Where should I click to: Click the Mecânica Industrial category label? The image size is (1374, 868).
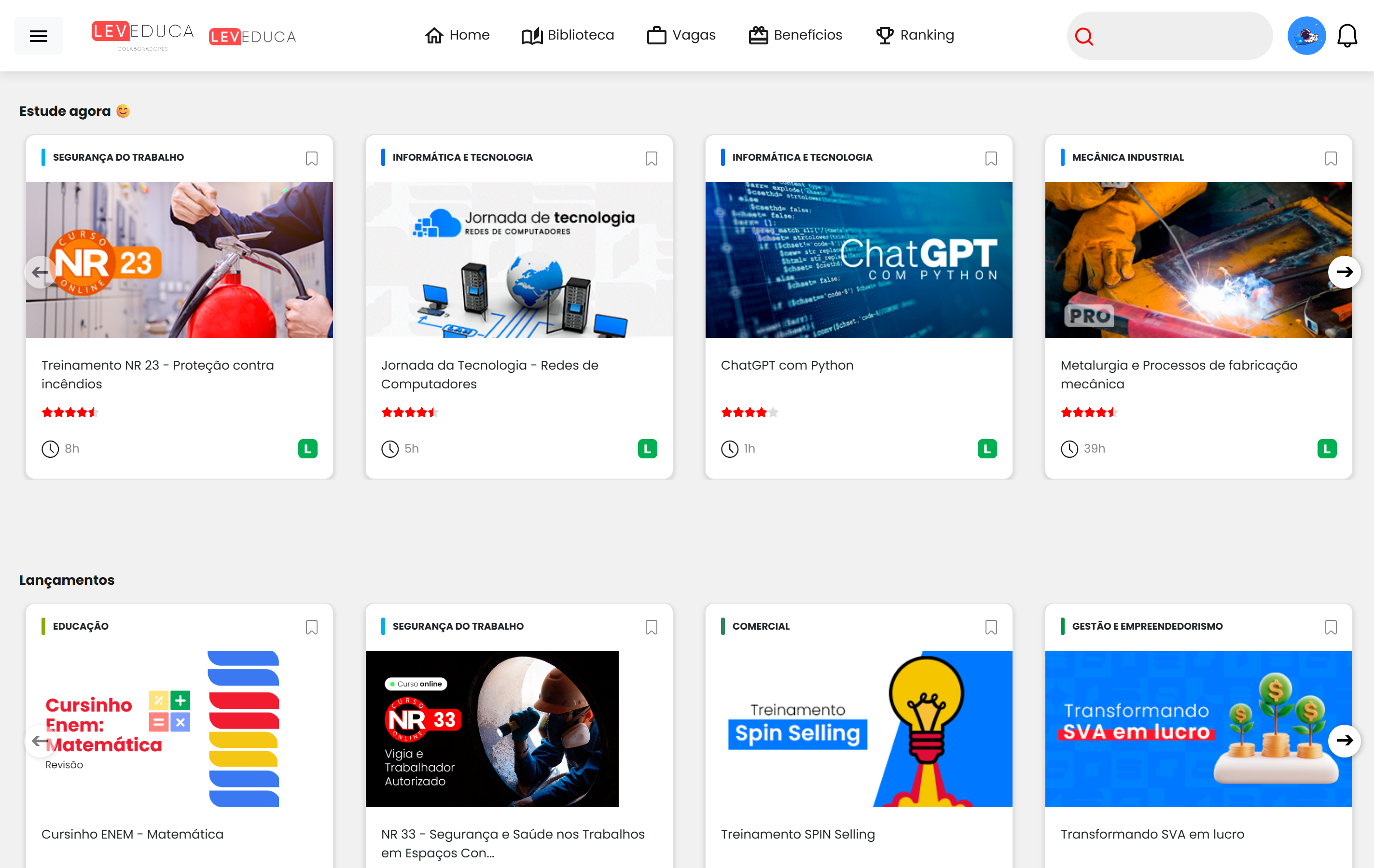(x=1127, y=157)
